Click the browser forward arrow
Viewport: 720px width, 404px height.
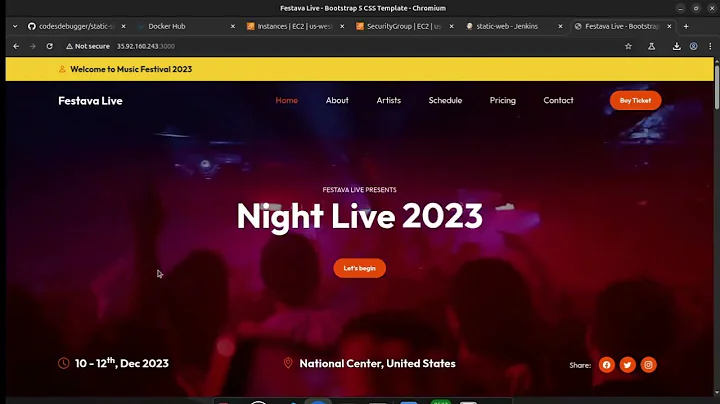coord(33,46)
